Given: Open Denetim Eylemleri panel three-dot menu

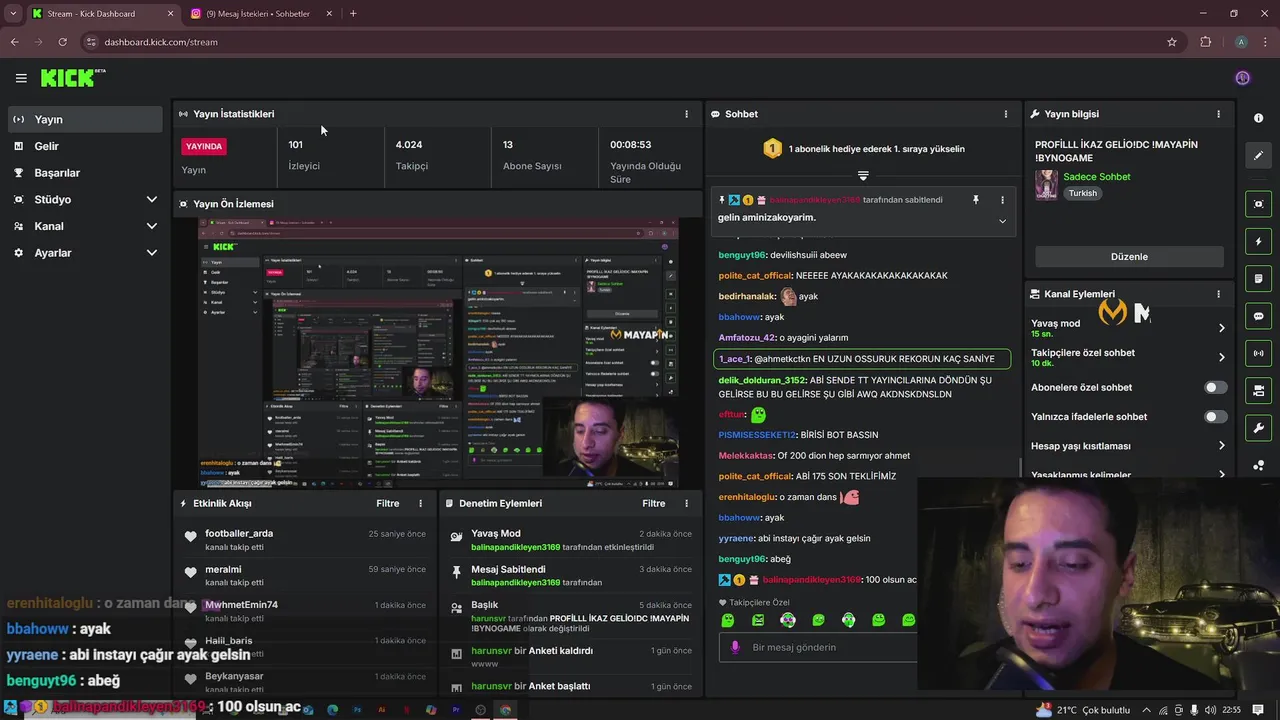Looking at the screenshot, I should pyautogui.click(x=686, y=504).
